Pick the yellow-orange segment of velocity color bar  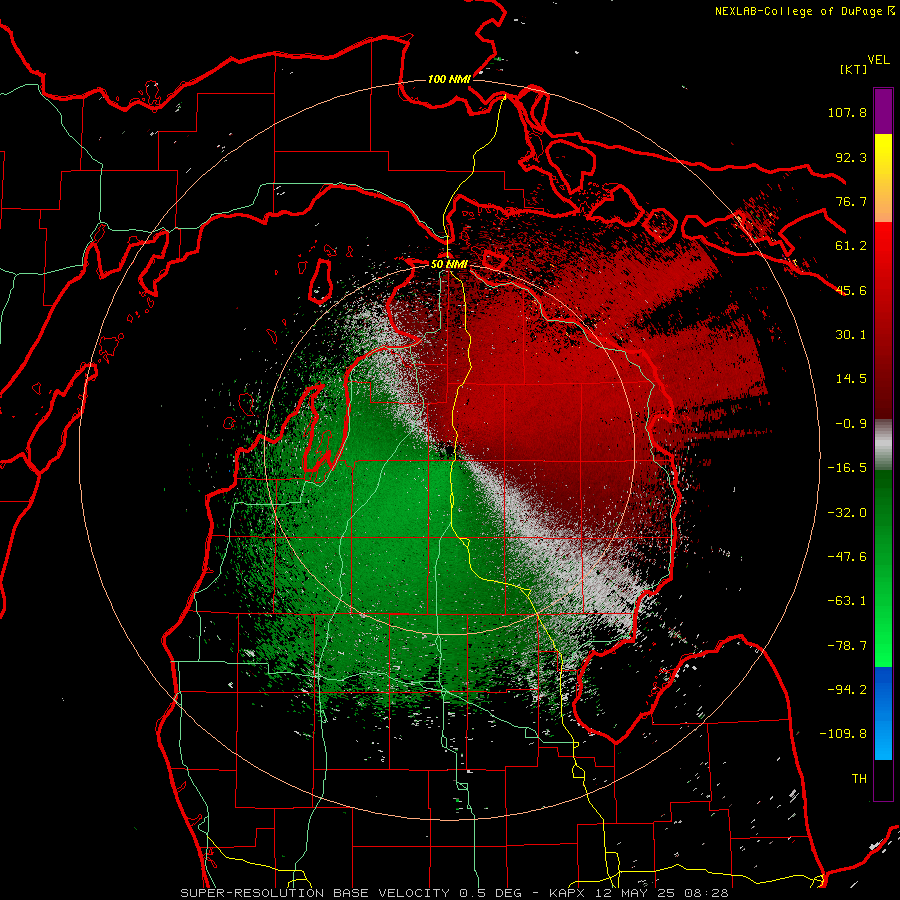[883, 178]
